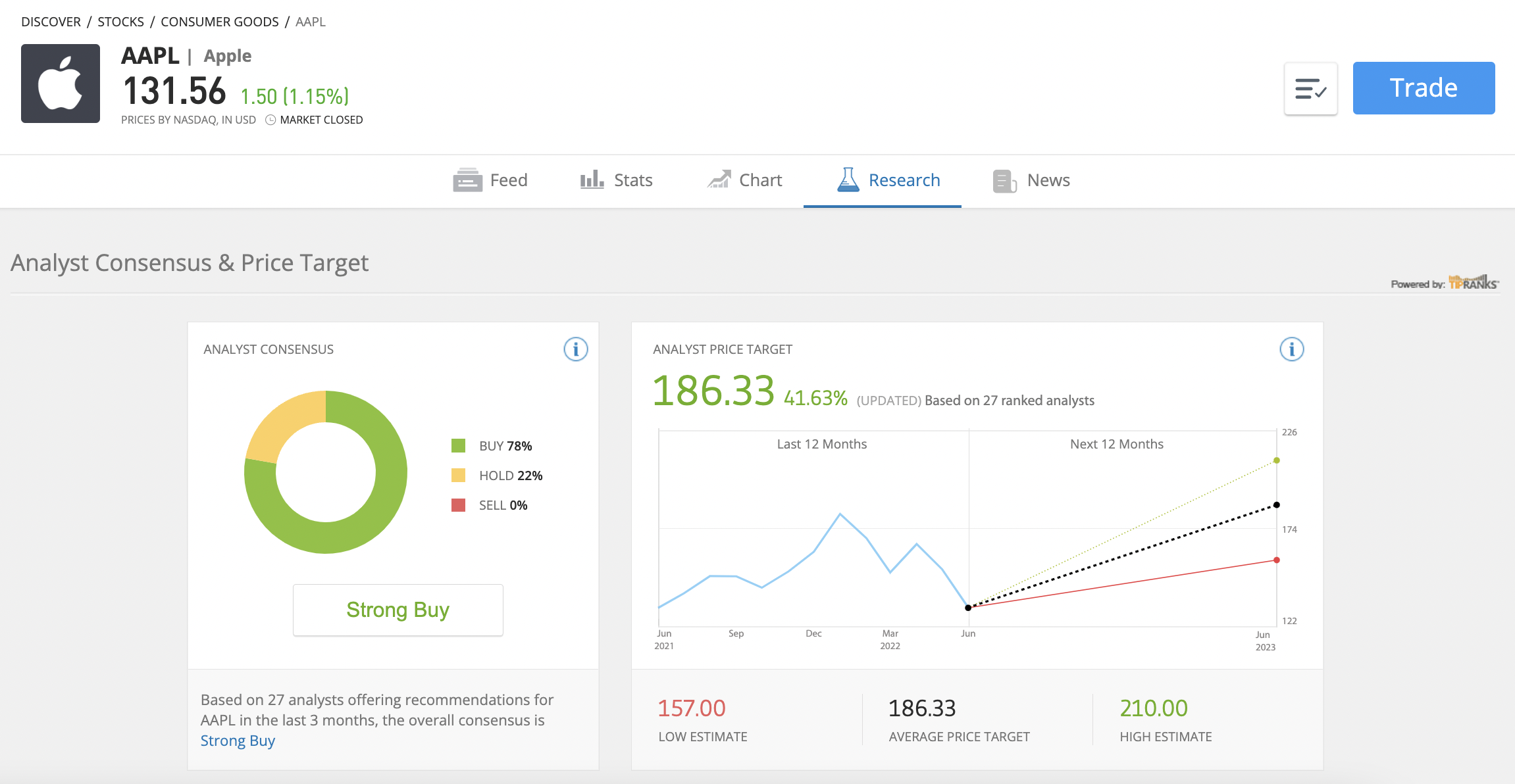Click the yellow HOLD legend swatch
This screenshot has height=784, width=1515.
point(458,475)
